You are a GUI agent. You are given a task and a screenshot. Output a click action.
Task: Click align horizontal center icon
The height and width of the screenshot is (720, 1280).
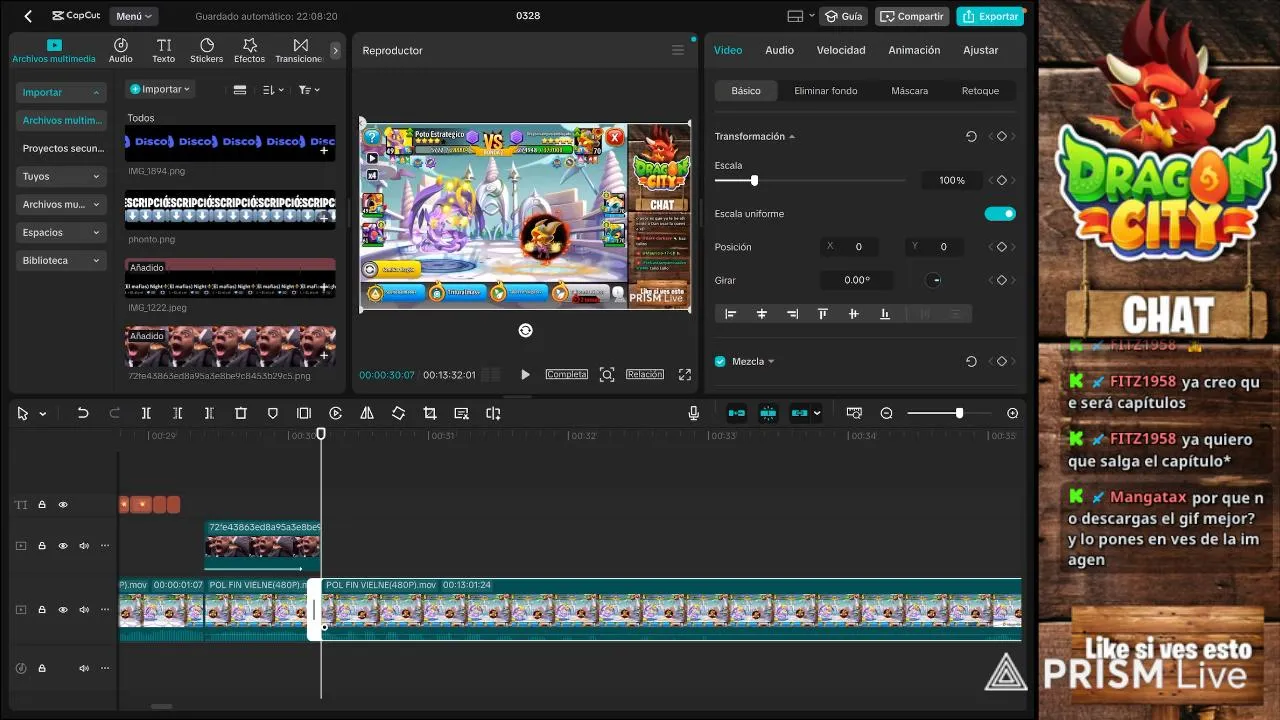click(762, 314)
